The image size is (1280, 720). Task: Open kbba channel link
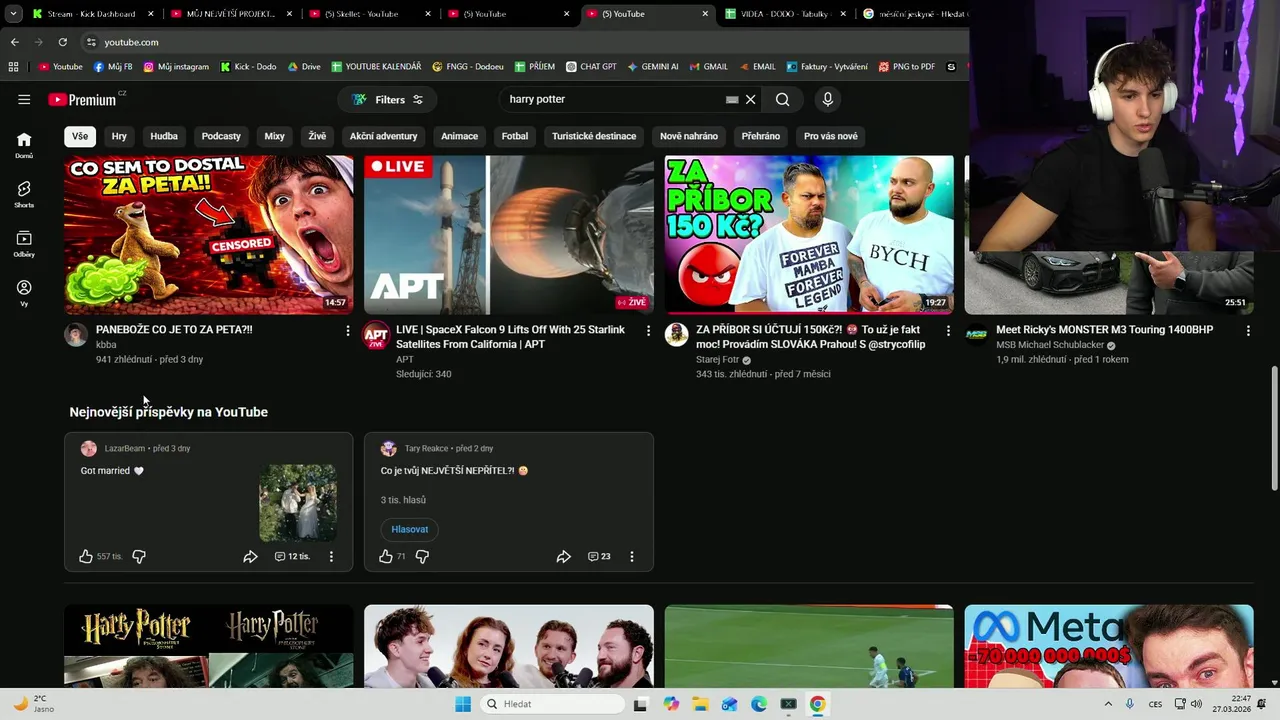(x=106, y=345)
